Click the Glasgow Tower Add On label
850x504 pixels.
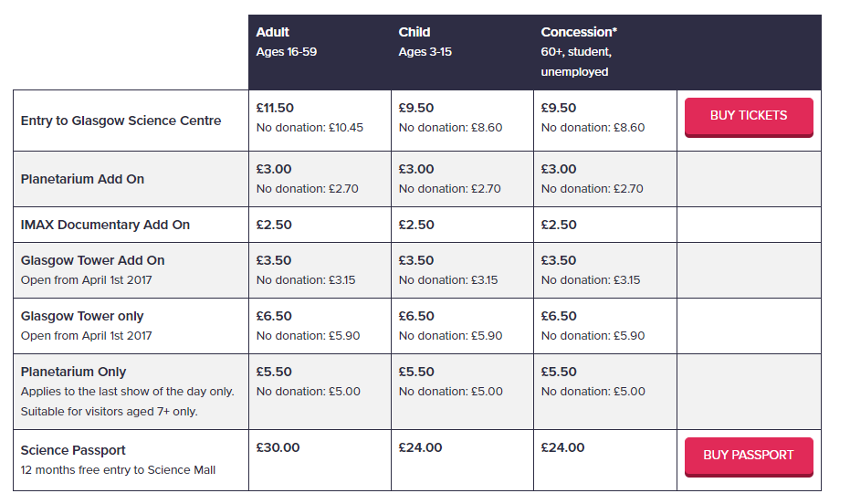(x=93, y=260)
